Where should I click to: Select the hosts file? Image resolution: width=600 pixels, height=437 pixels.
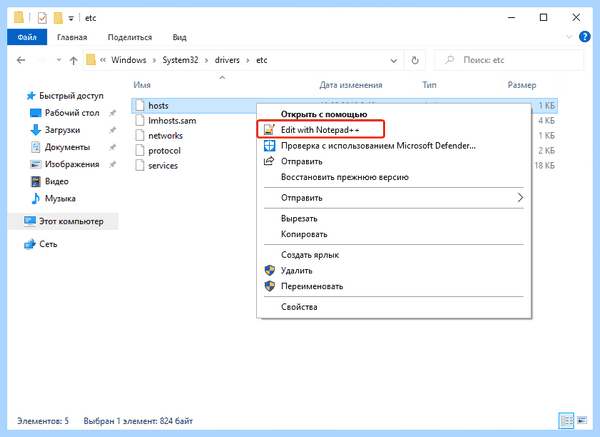point(158,106)
